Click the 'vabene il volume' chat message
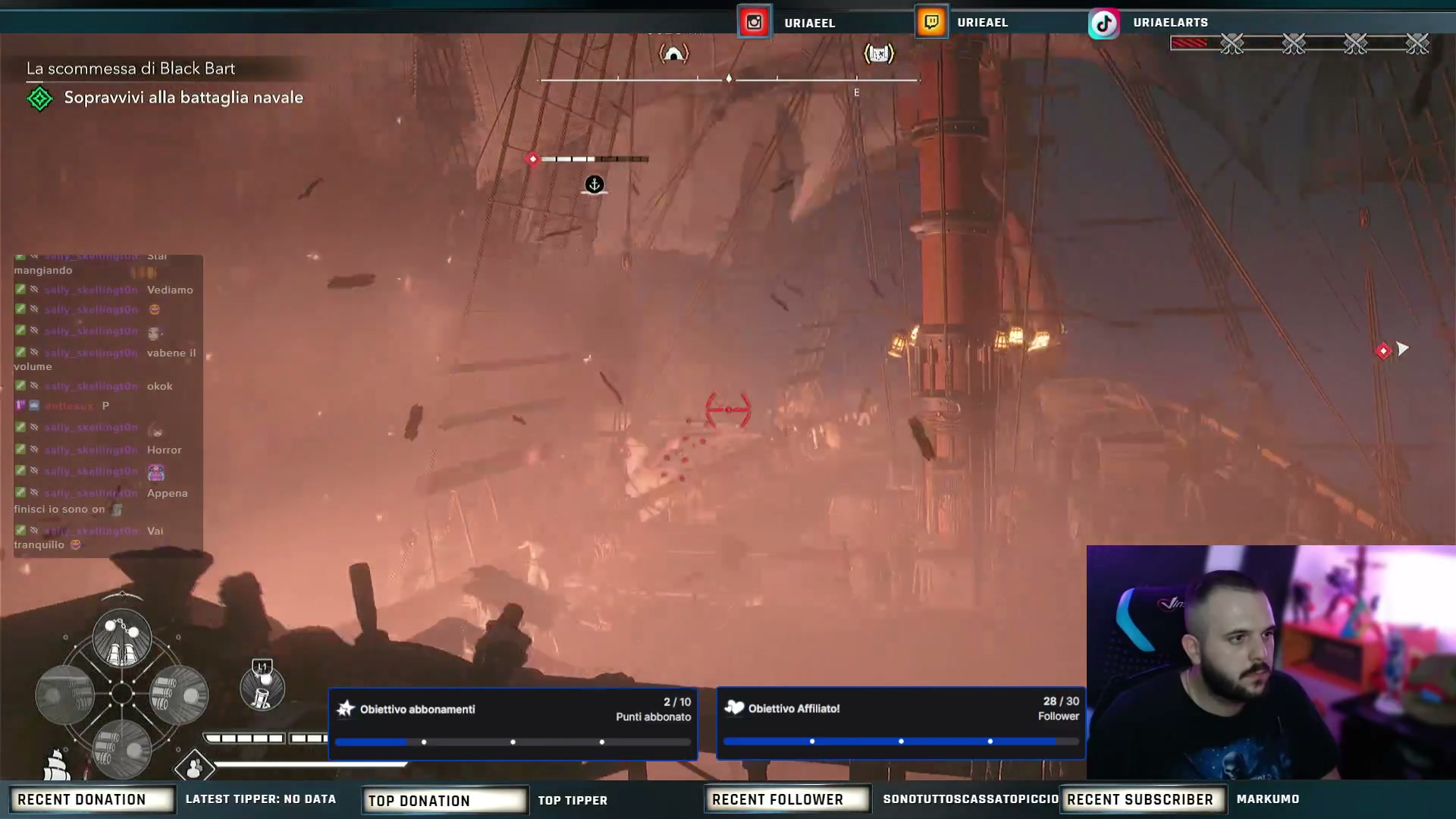Viewport: 1456px width, 819px height. [105, 359]
